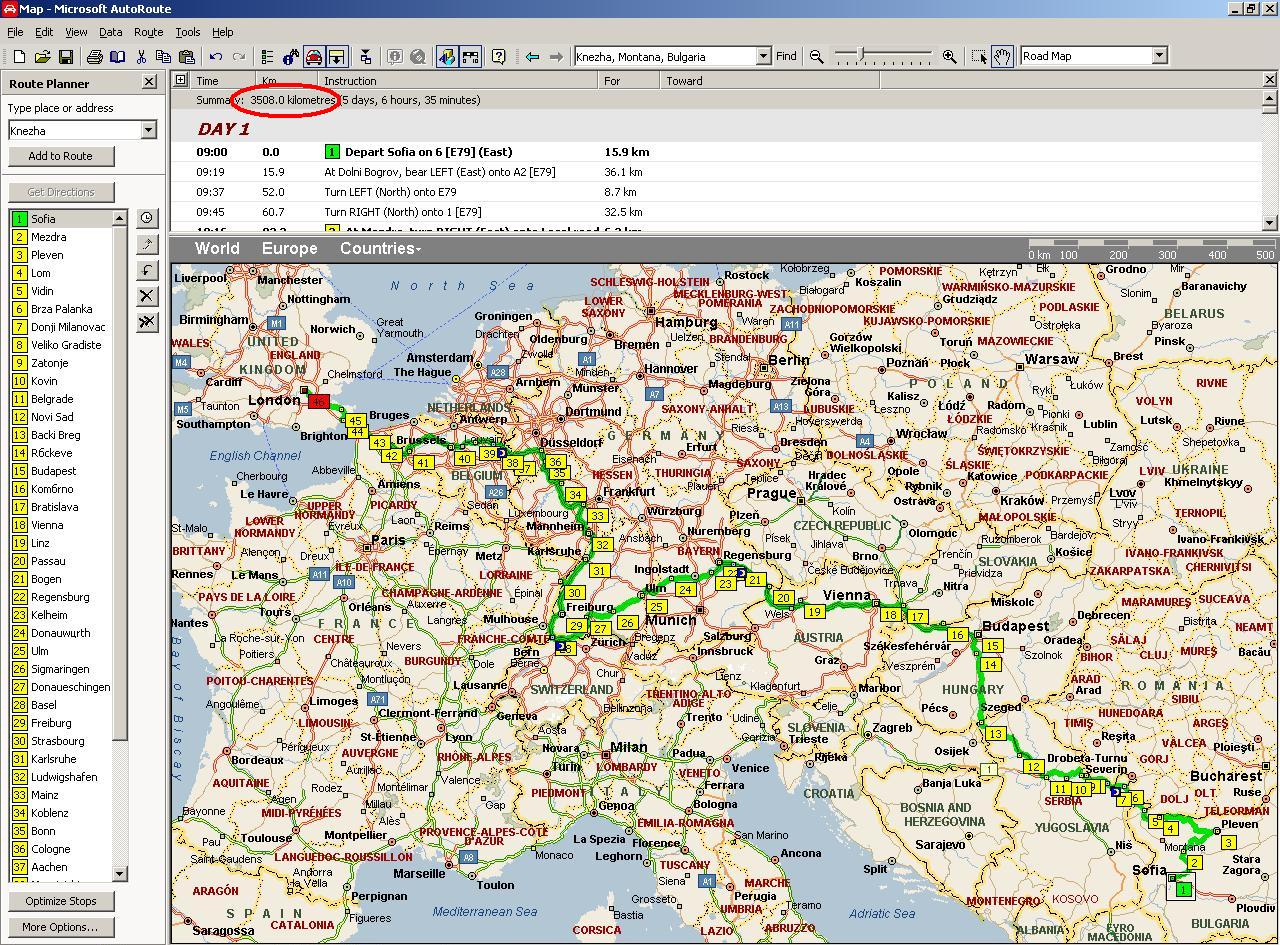Close the Route Planner pane
The image size is (1280, 945).
click(x=149, y=83)
